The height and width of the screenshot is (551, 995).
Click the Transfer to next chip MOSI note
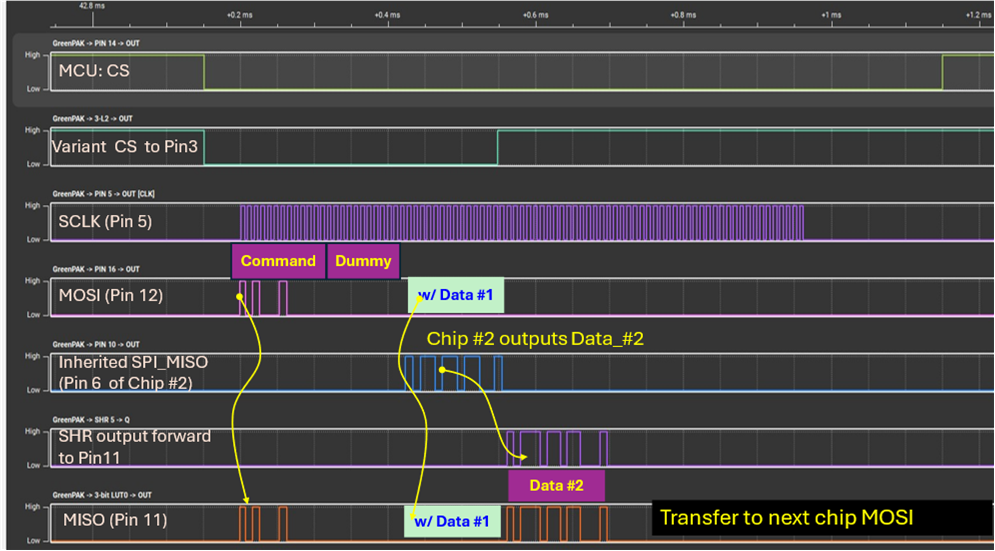tap(786, 518)
